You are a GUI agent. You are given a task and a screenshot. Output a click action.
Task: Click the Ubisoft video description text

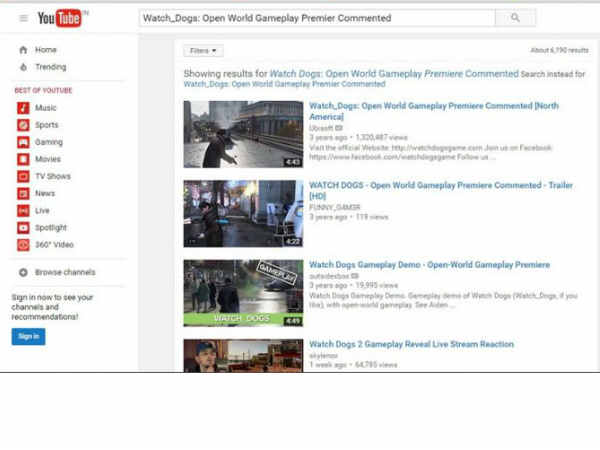pyautogui.click(x=430, y=152)
